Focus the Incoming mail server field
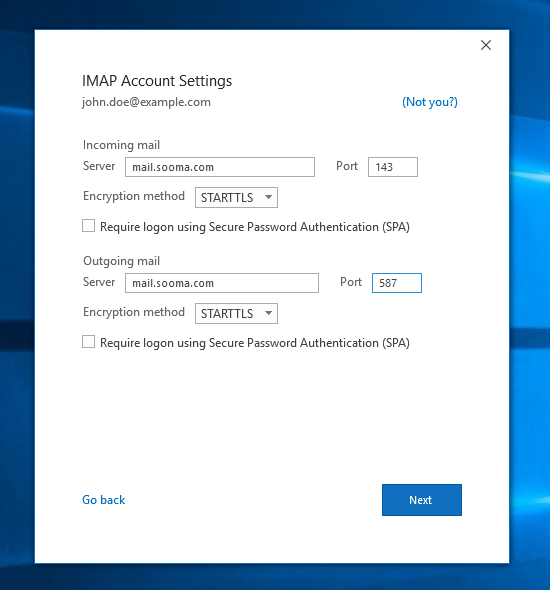This screenshot has height=590, width=550. point(220,167)
